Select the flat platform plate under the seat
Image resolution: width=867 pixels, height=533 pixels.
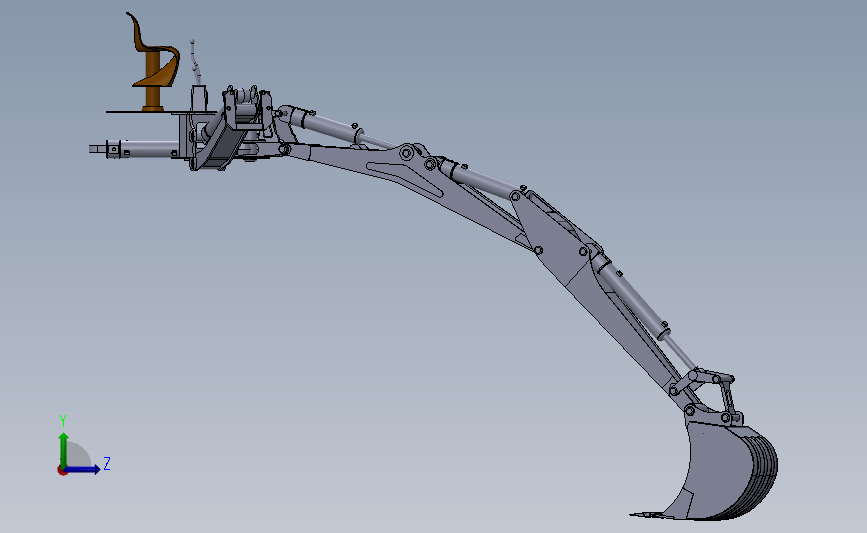point(160,112)
